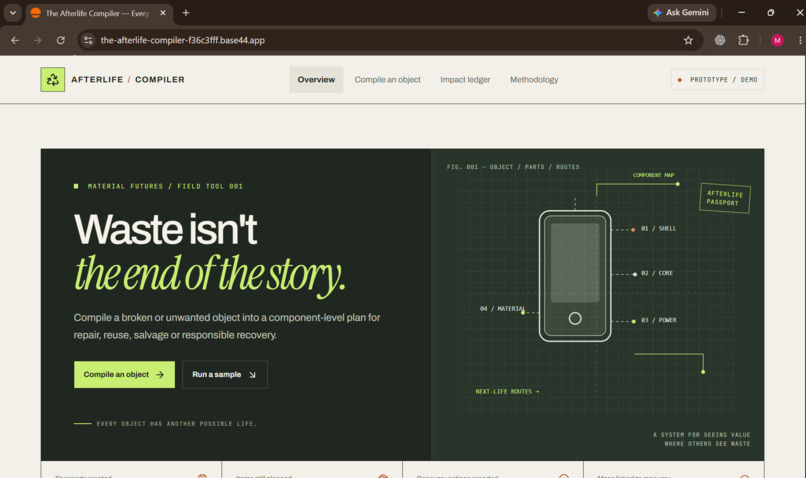This screenshot has height=478, width=806.
Task: Click the FIG. 001 caption text
Action: point(513,167)
